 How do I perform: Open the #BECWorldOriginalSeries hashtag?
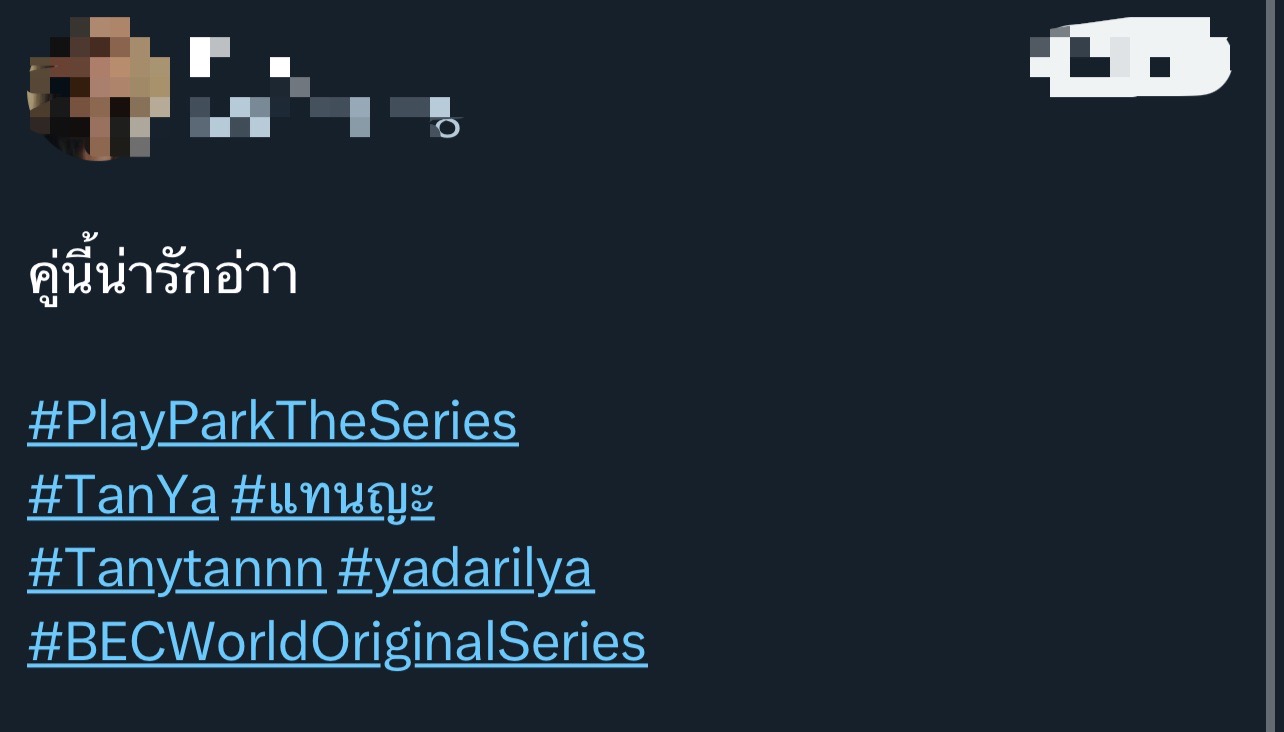pyautogui.click(x=337, y=643)
